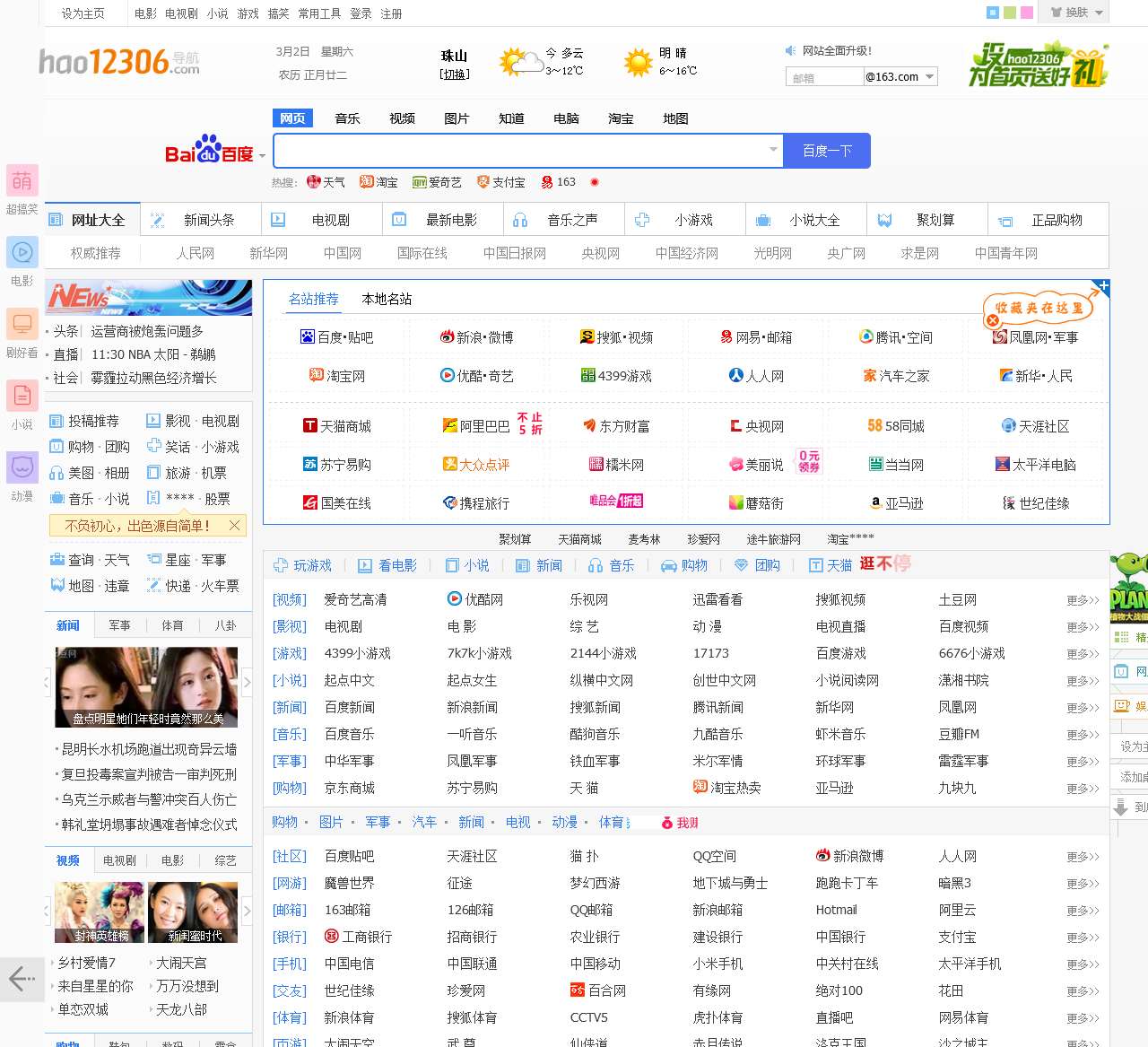Open the Baidu search engine switcher arrow
This screenshot has height=1047, width=1148.
coord(262,156)
